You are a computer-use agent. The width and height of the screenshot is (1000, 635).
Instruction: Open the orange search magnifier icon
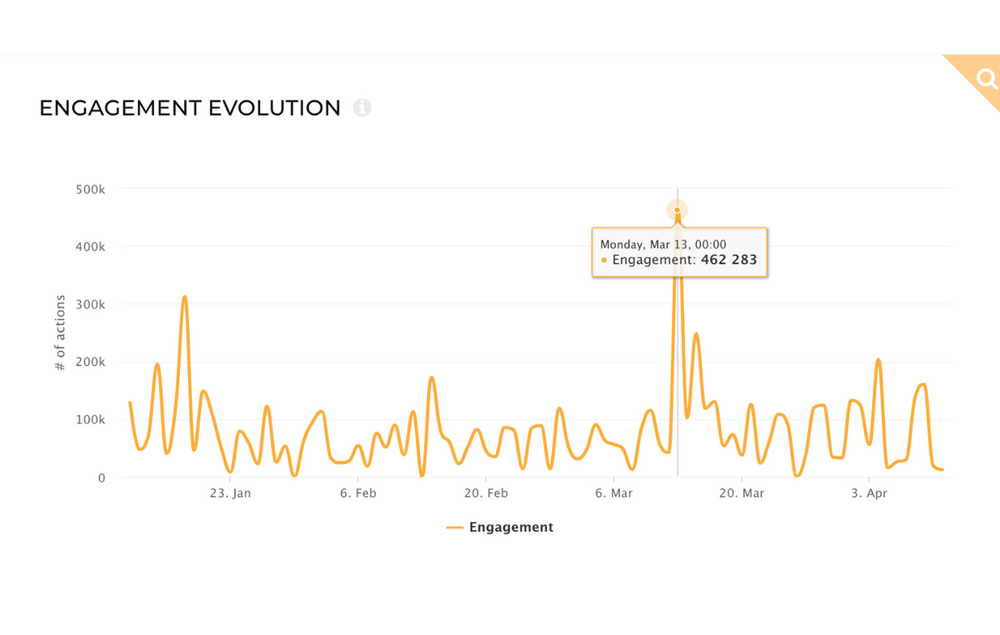tap(986, 77)
